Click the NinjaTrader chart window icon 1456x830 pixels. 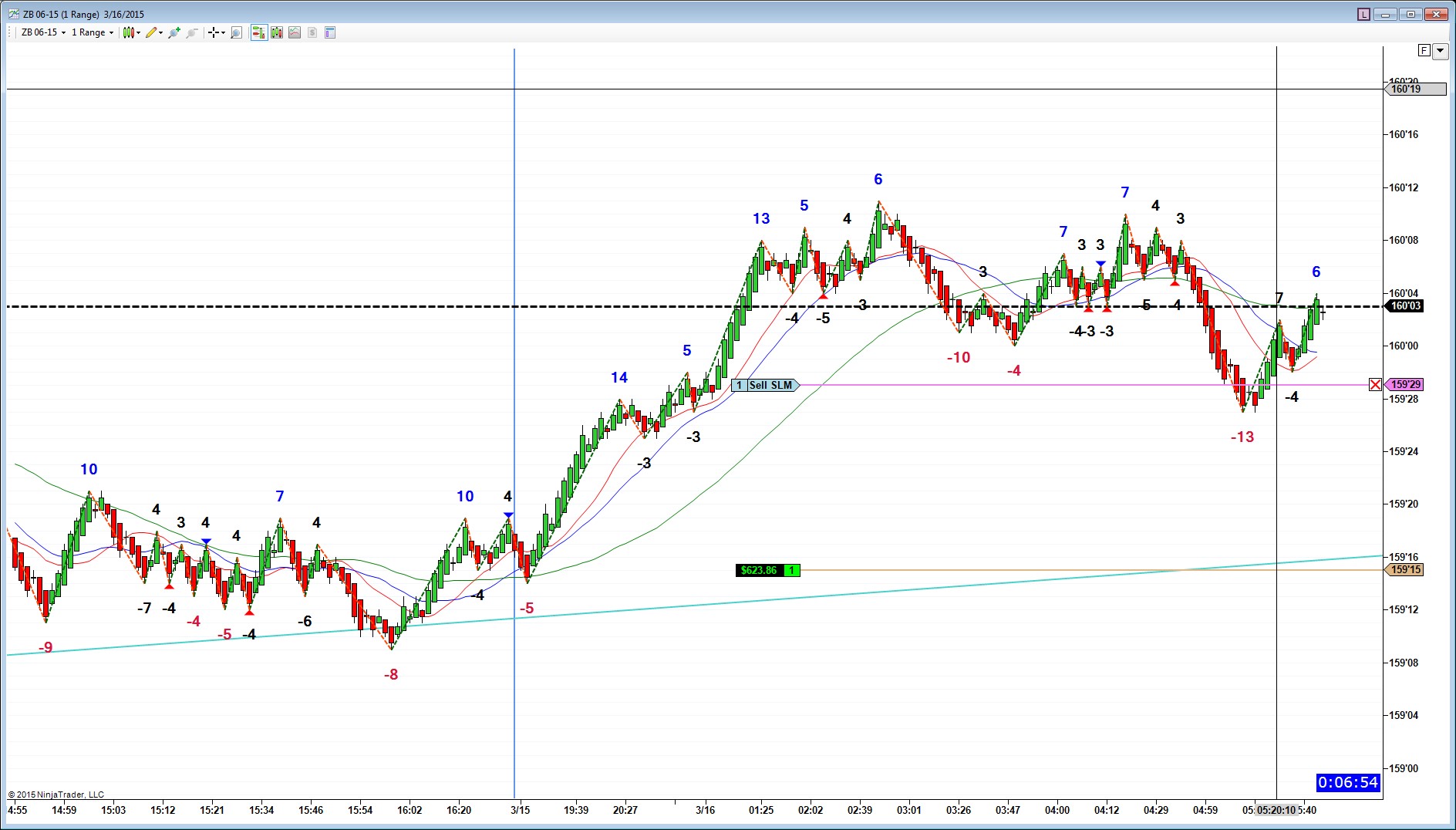13,14
